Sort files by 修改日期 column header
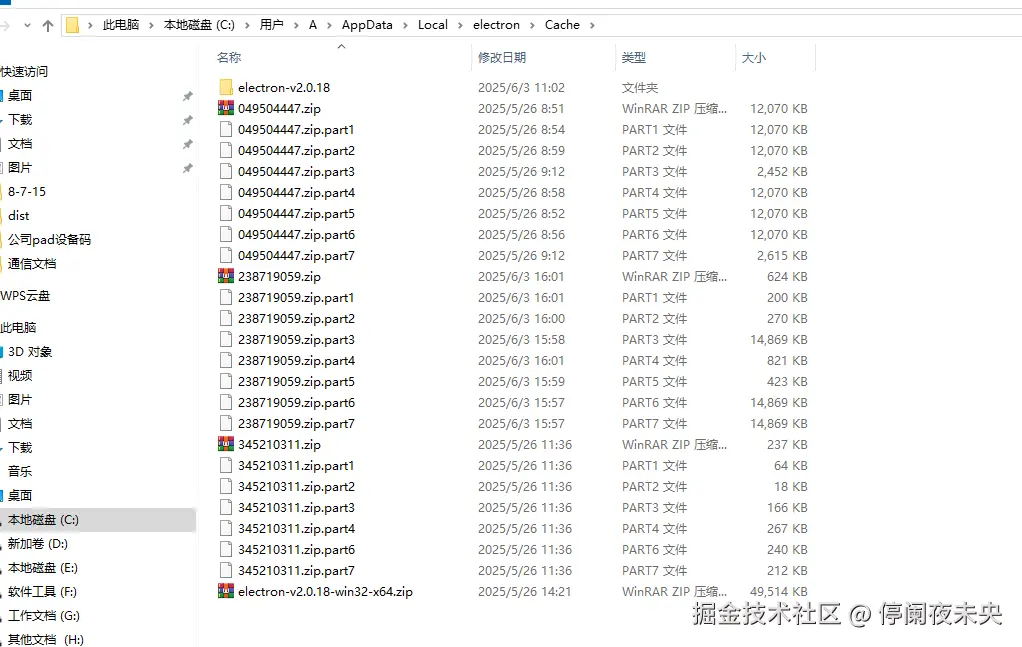Viewport: 1022px width, 647px height. [502, 57]
